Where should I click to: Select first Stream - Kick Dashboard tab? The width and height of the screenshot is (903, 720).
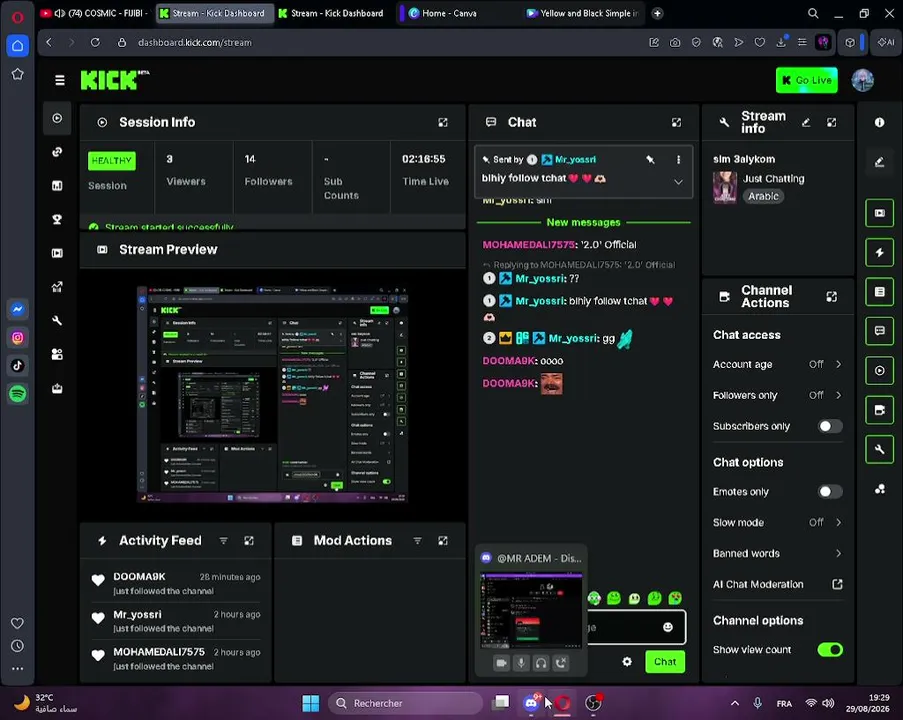click(x=214, y=13)
